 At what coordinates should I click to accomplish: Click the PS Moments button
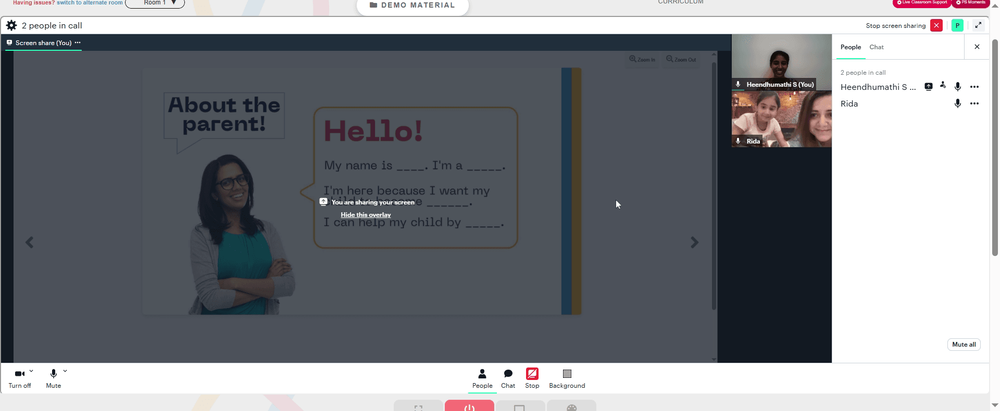[x=970, y=3]
